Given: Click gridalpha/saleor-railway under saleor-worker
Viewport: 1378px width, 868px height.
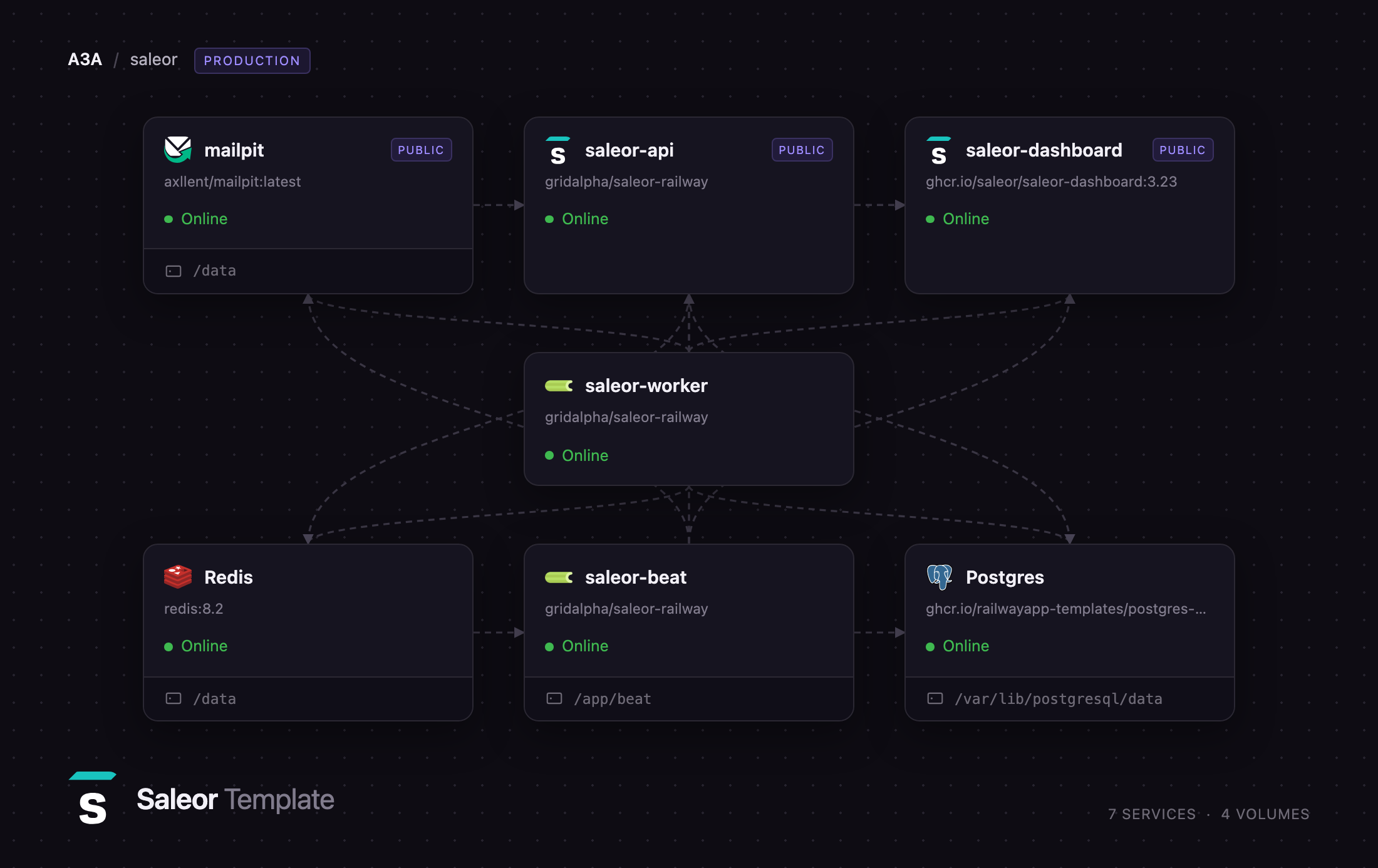Looking at the screenshot, I should pos(626,417).
